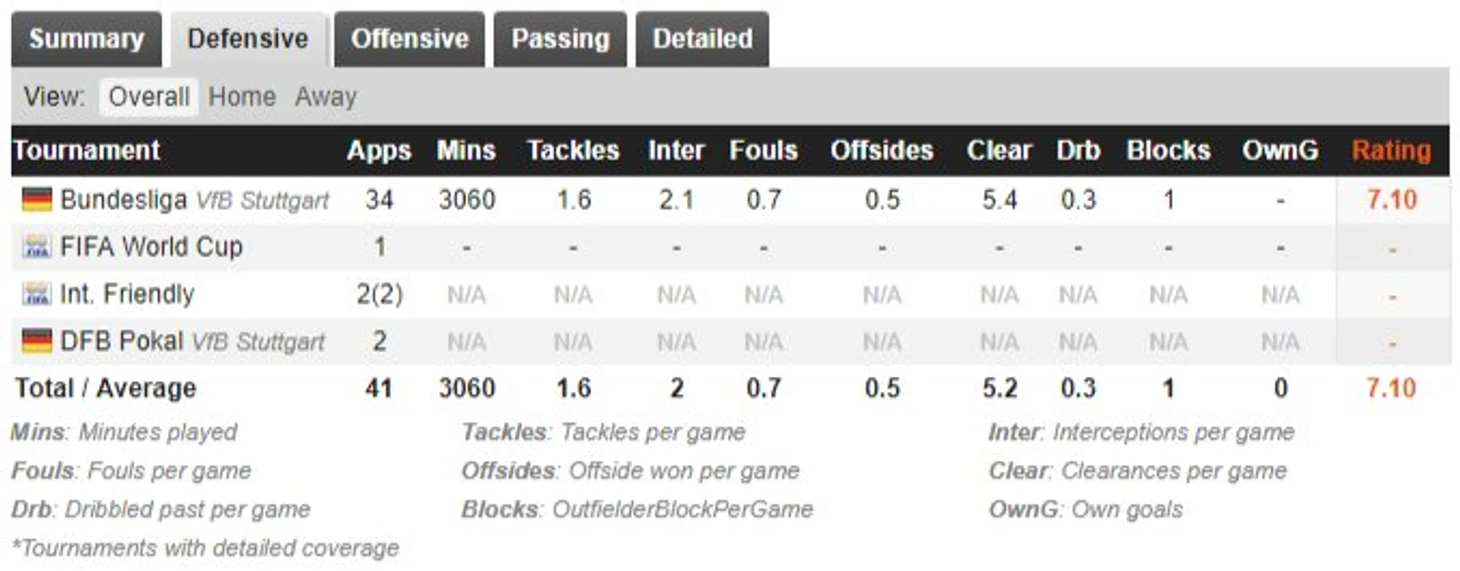
Task: Select the Defensive tab
Action: 248,39
